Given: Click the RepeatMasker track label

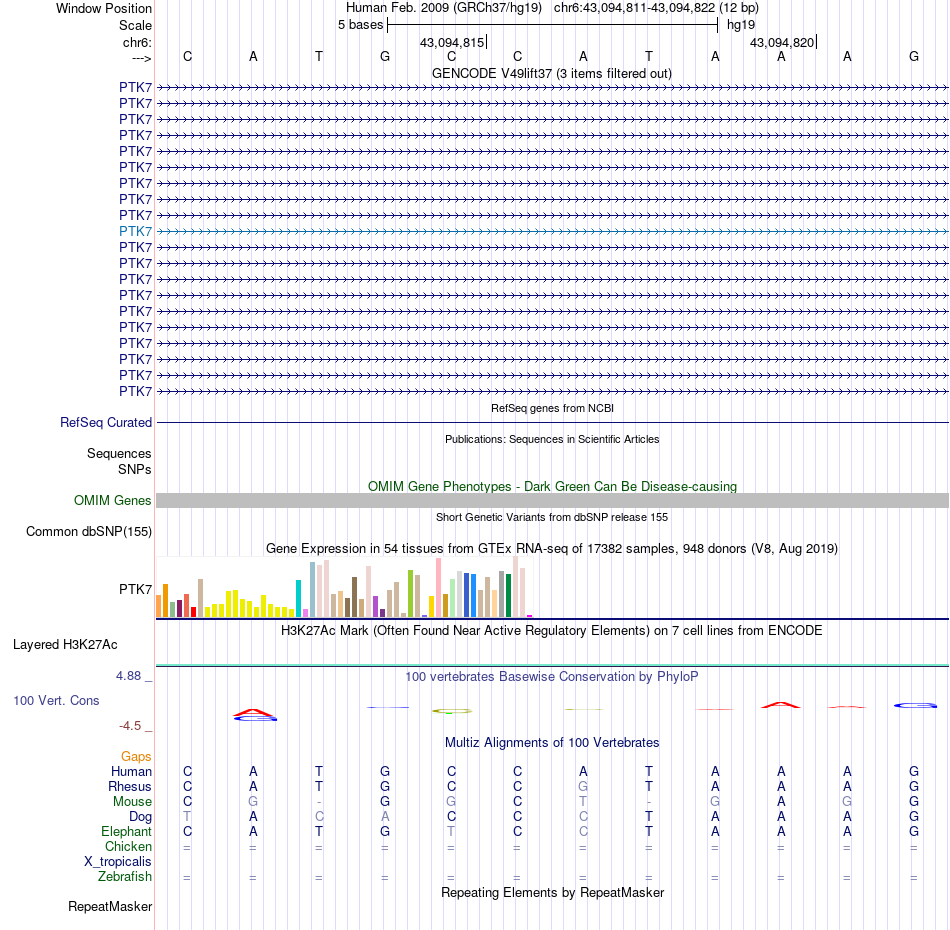Looking at the screenshot, I should coord(110,906).
